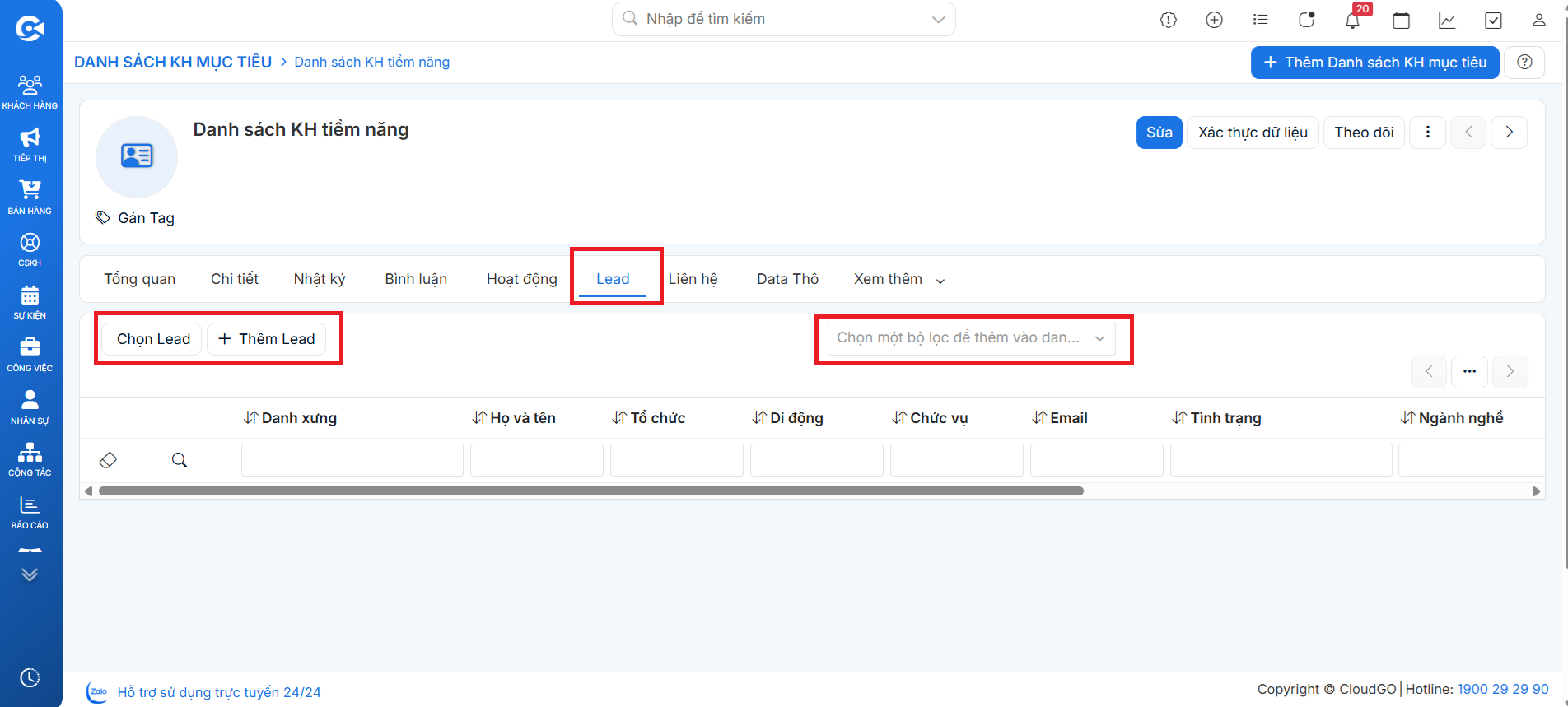Open the alert exclamation icon in top bar

1168,20
